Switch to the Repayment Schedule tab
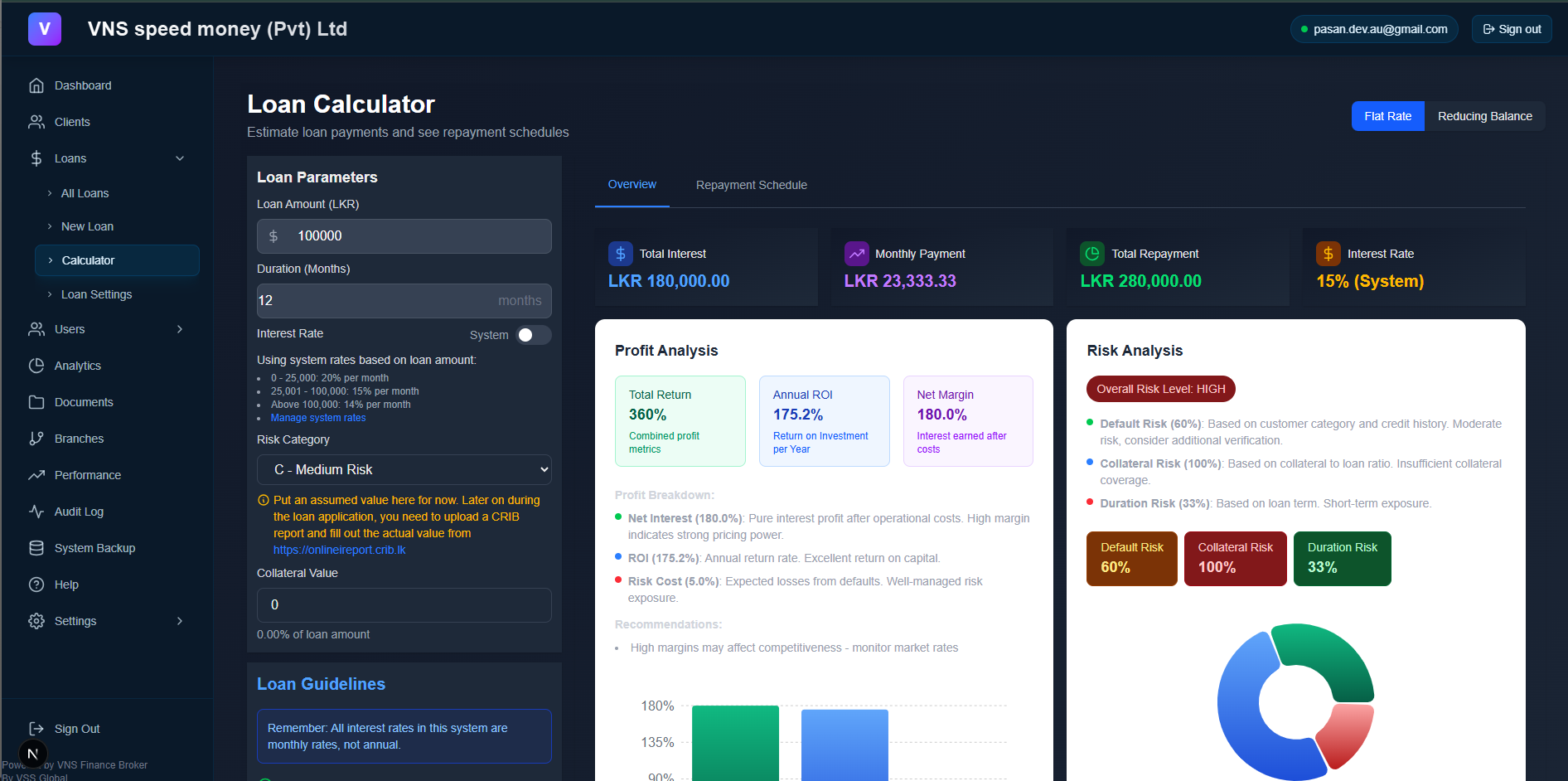This screenshot has width=1568, height=781. click(x=752, y=185)
